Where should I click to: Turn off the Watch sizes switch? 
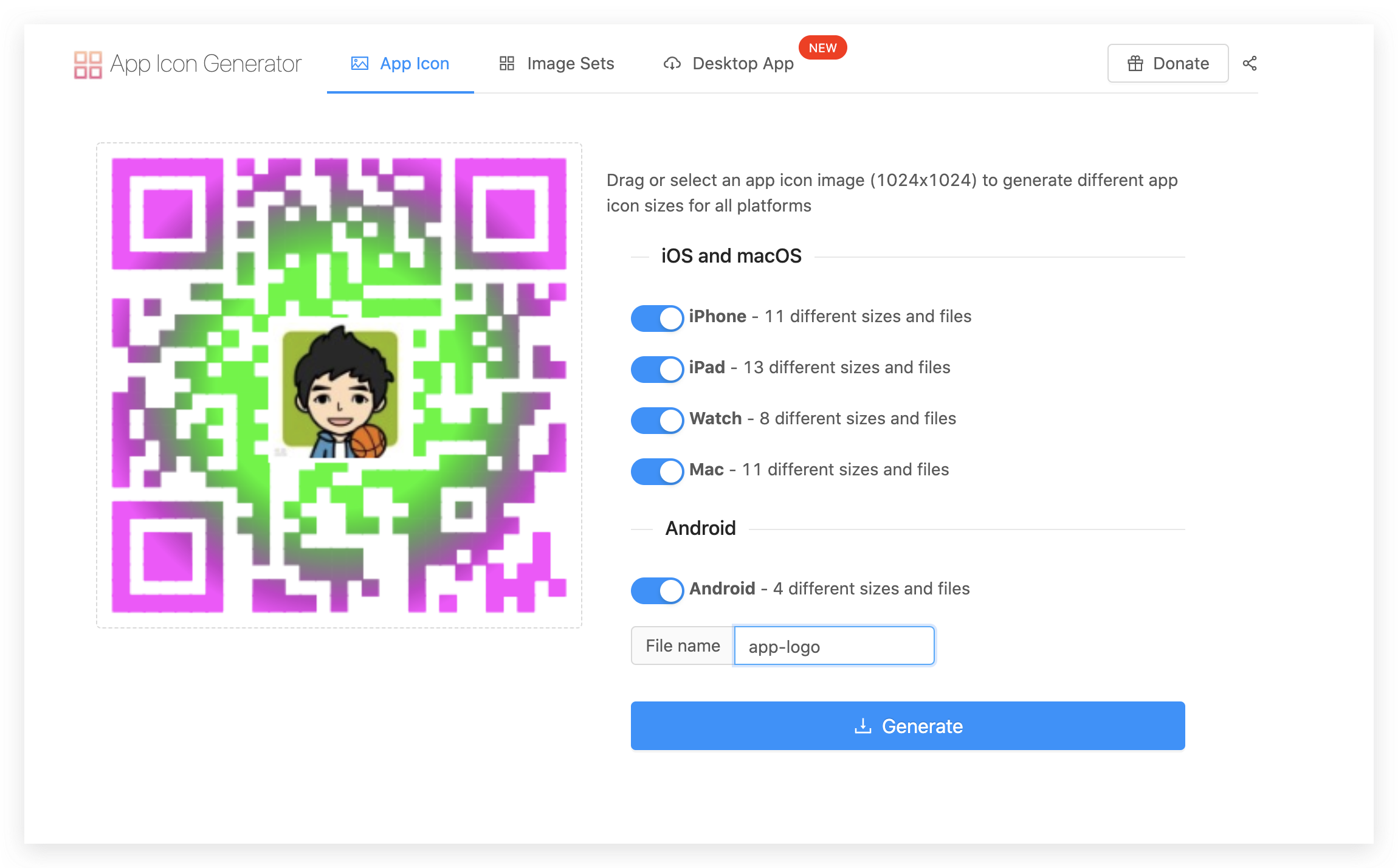(x=658, y=420)
